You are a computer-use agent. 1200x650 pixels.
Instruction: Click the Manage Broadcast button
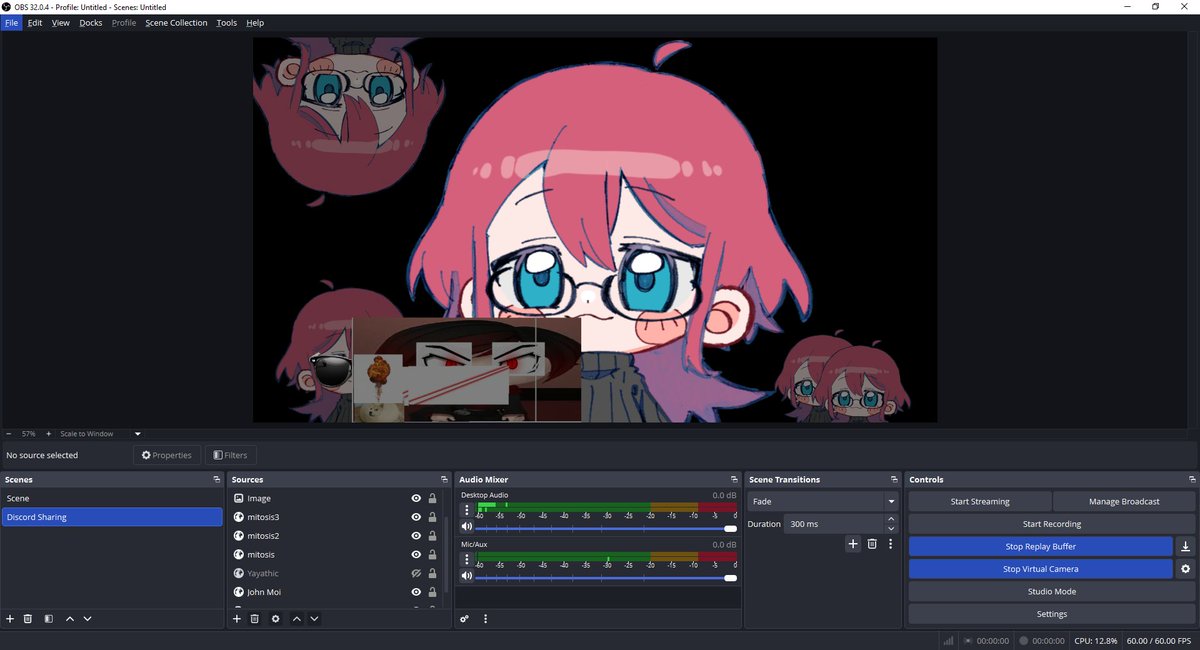(1124, 501)
